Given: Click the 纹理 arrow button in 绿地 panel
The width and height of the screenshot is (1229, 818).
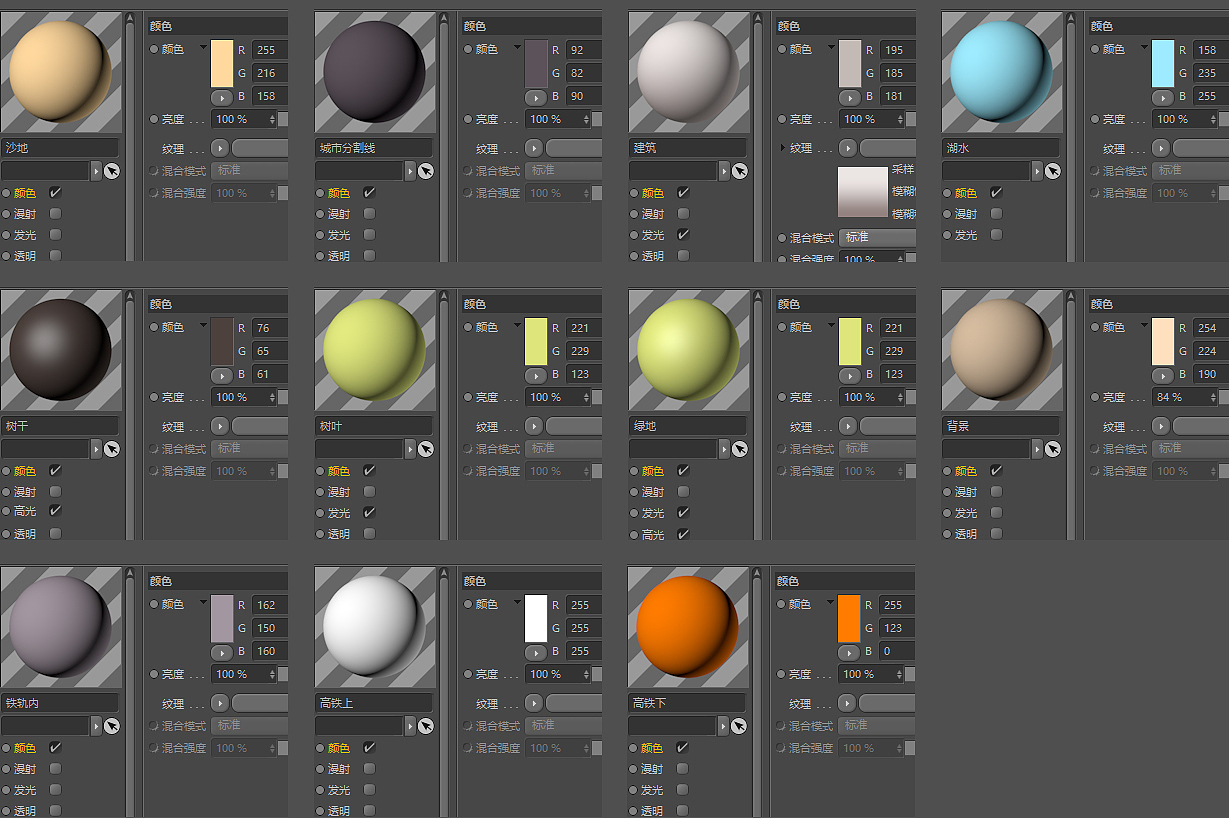Looking at the screenshot, I should point(848,426).
